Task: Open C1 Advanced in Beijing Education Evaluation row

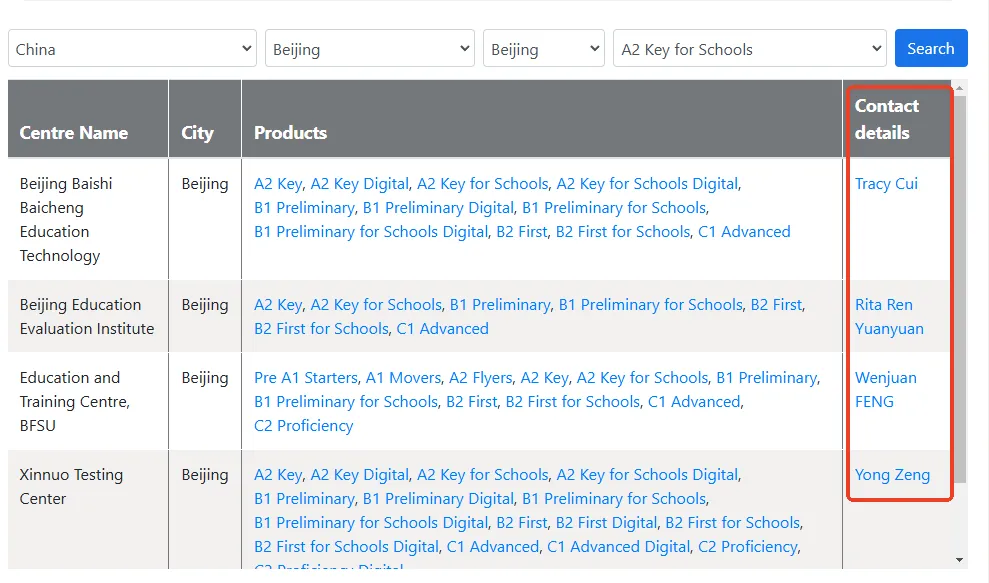Action: [x=442, y=329]
